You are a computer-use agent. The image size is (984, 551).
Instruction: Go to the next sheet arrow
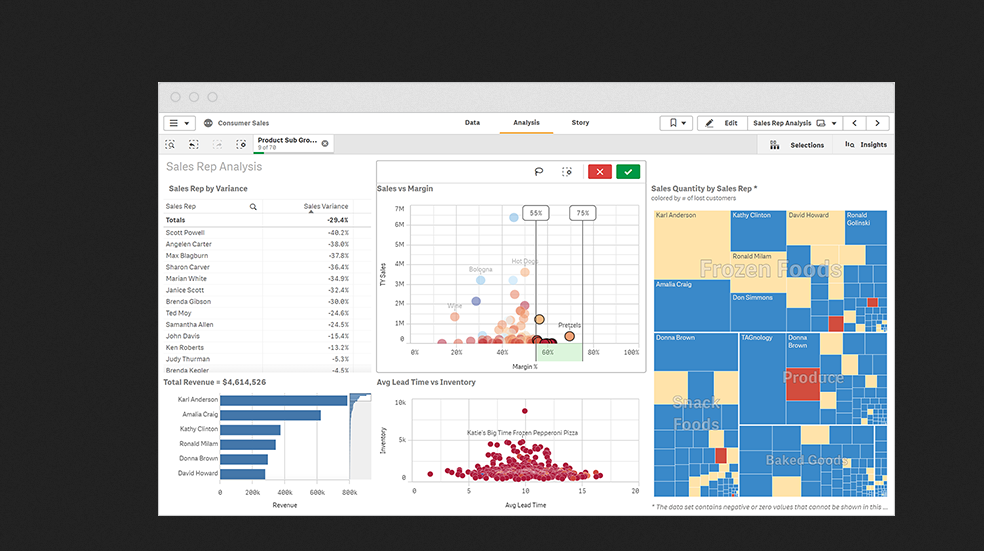click(x=878, y=123)
